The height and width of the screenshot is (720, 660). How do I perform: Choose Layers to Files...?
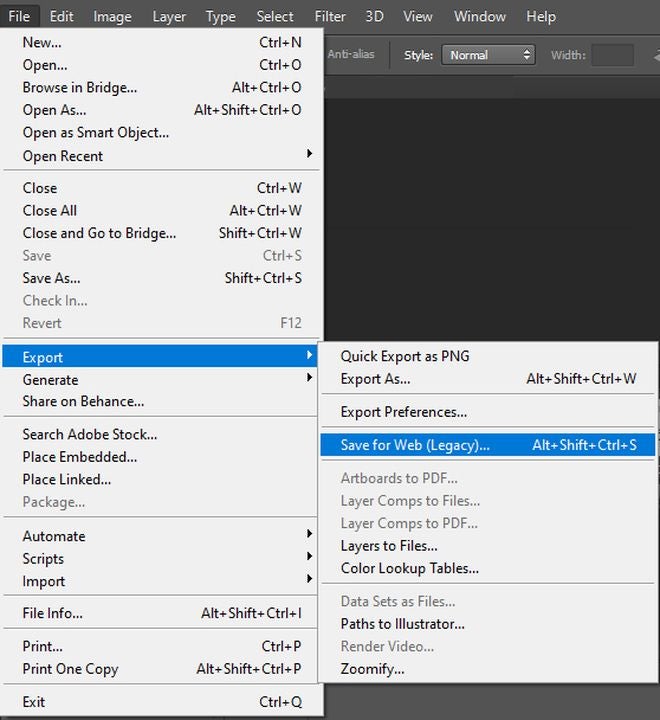[x=488, y=546]
